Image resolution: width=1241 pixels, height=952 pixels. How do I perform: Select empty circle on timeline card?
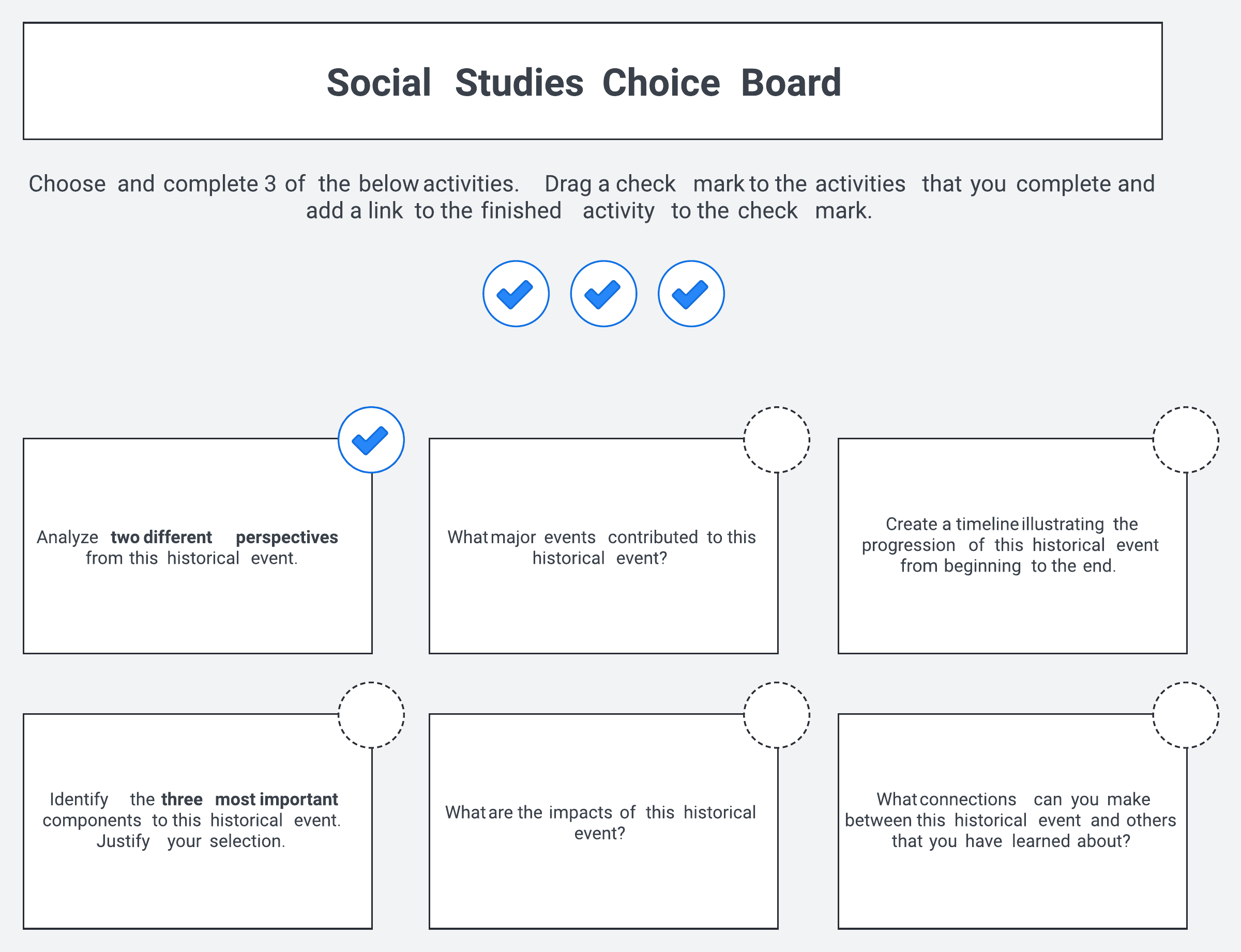tap(1186, 440)
